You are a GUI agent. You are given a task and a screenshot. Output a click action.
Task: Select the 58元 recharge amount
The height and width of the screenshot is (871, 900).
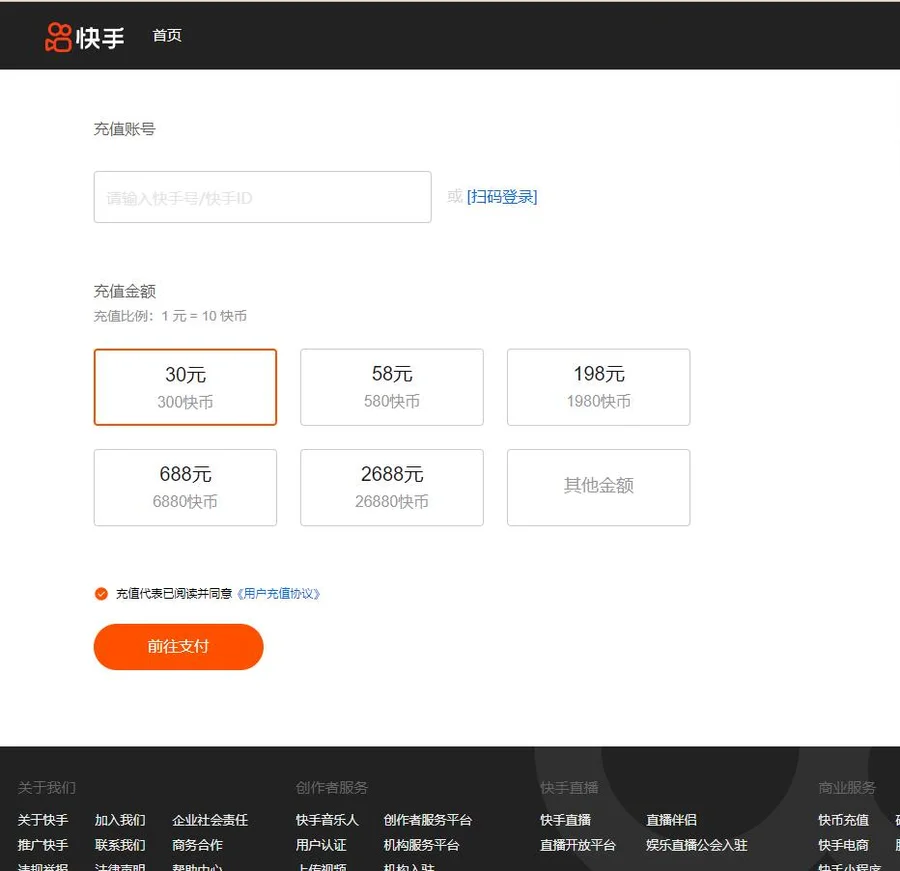[392, 387]
